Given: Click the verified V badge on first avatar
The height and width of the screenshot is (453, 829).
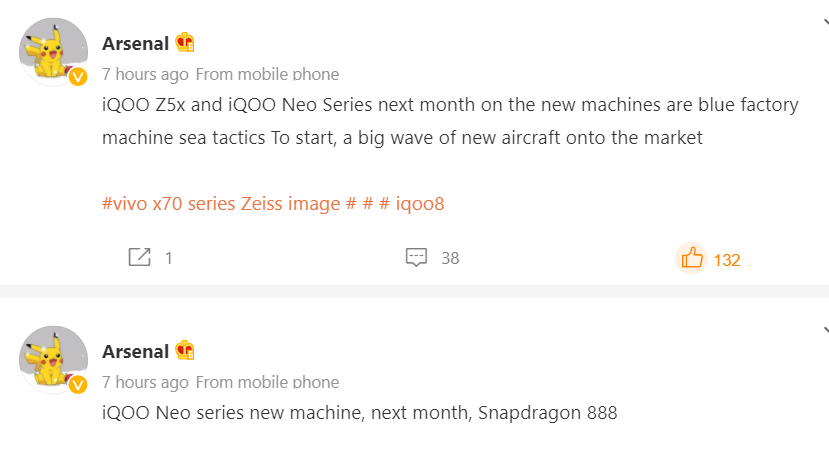Looking at the screenshot, I should pos(78,77).
